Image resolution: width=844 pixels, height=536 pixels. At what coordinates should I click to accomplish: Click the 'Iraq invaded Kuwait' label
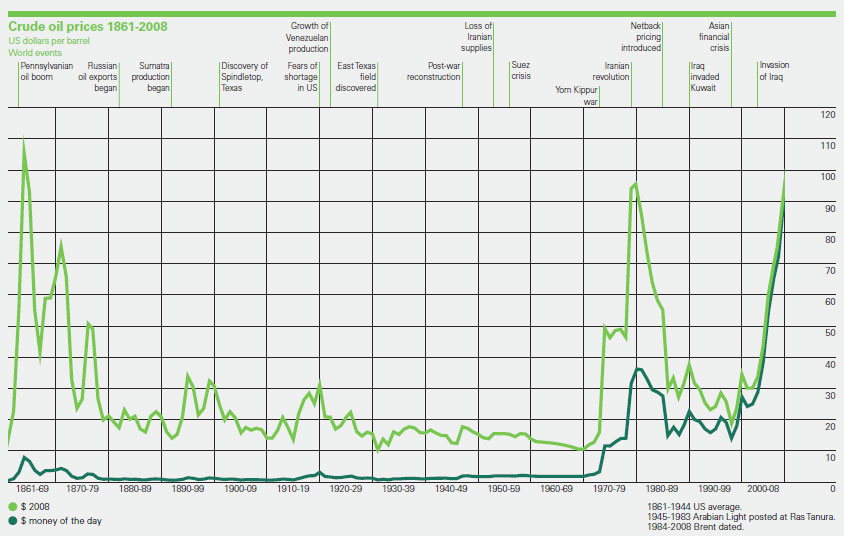(705, 76)
